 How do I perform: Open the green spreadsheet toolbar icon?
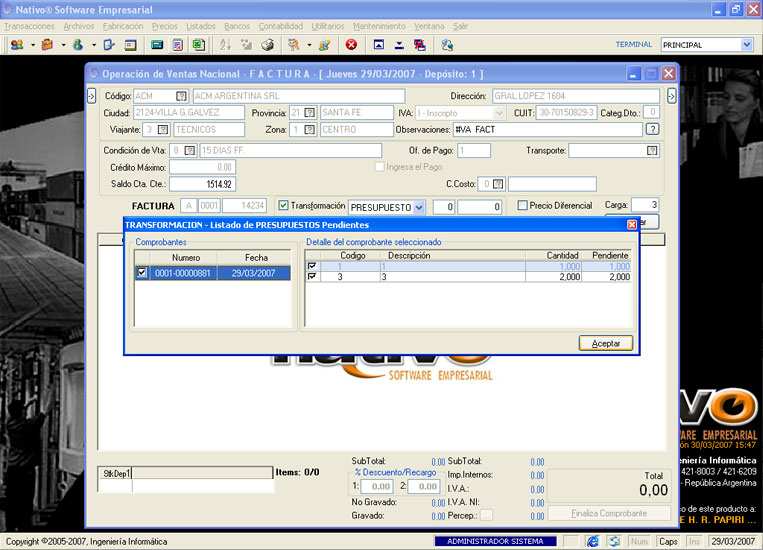pyautogui.click(x=198, y=45)
